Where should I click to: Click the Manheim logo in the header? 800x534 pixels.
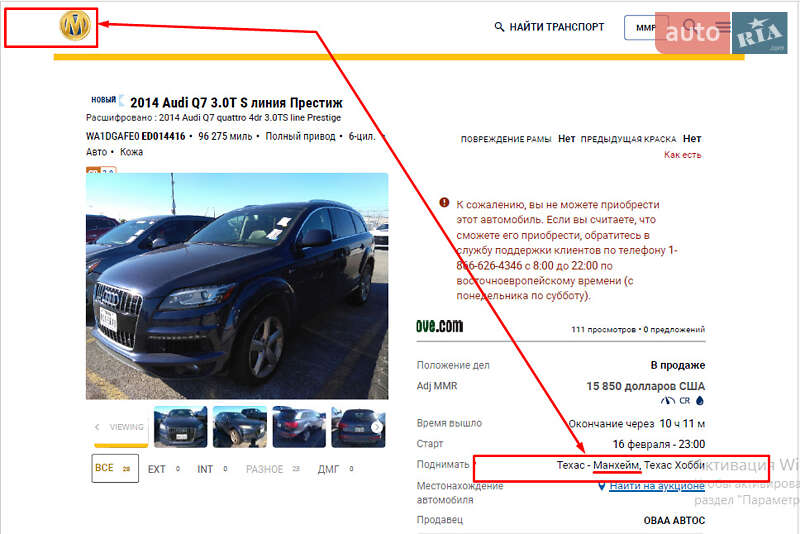pos(75,26)
